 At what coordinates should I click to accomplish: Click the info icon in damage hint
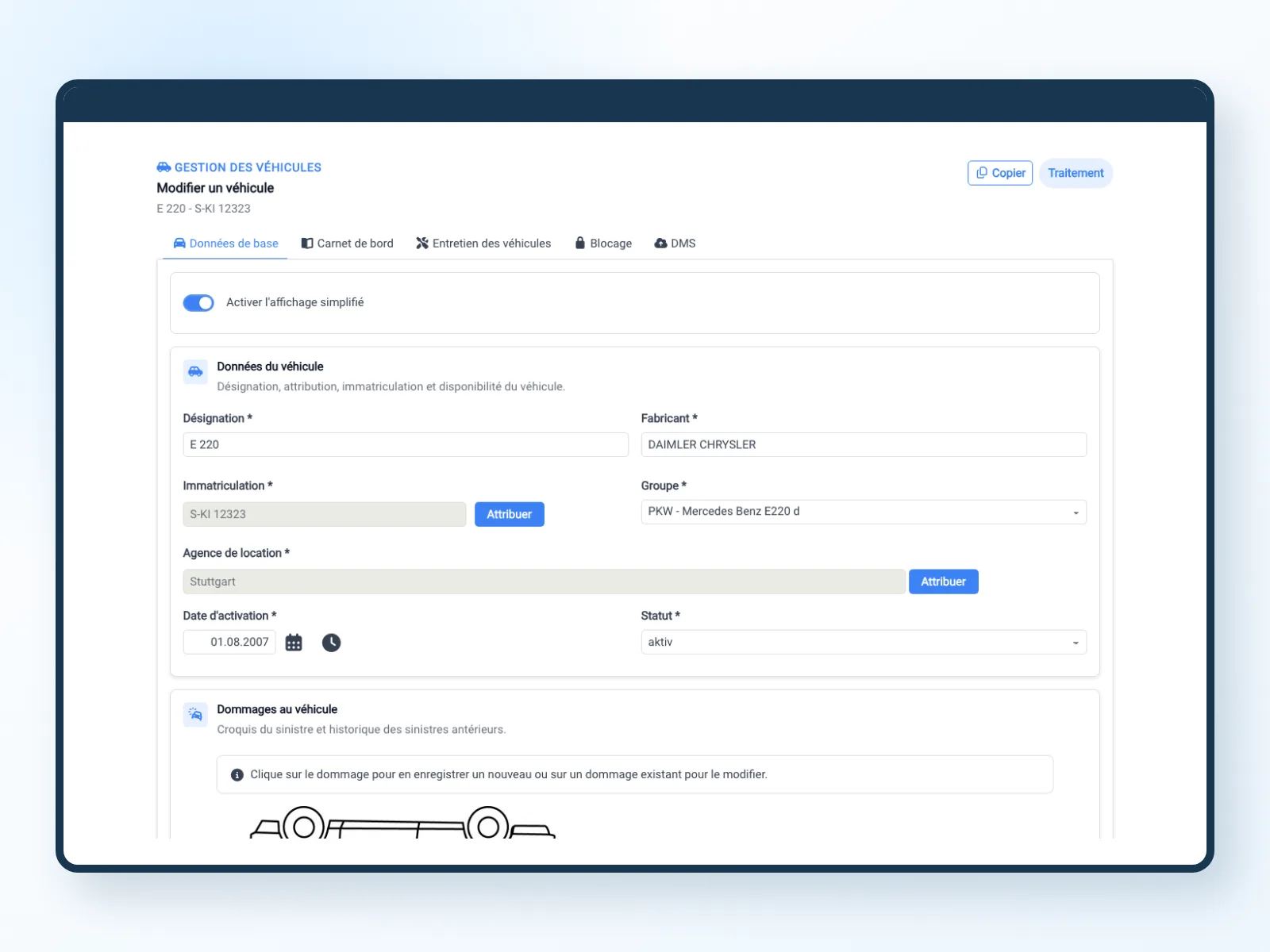[237, 775]
